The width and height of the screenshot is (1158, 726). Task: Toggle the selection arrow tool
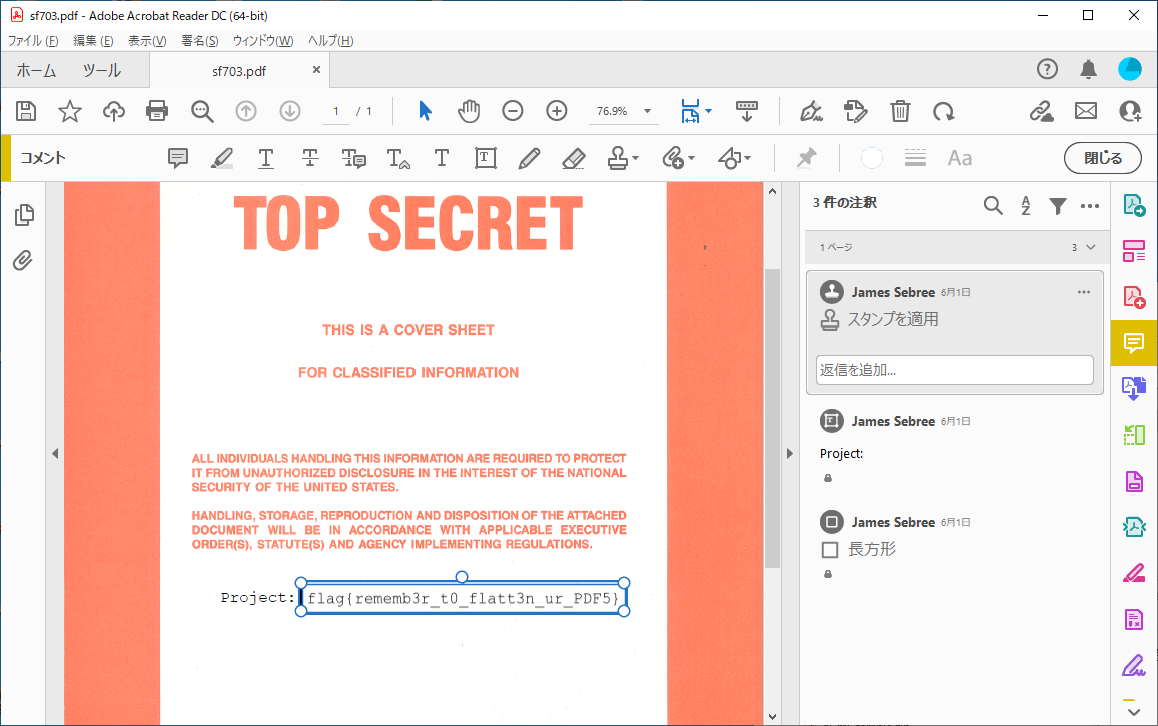tap(424, 111)
